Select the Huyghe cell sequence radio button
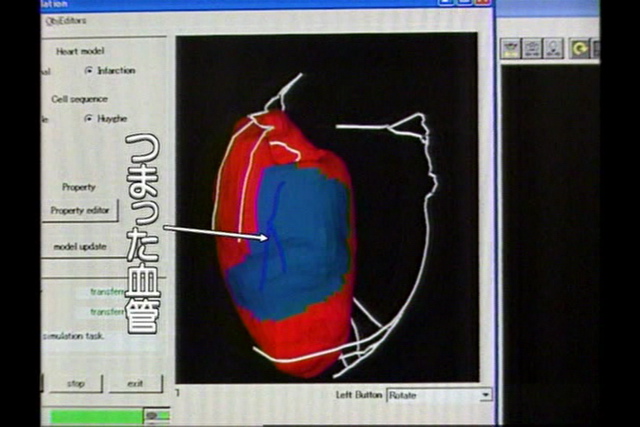This screenshot has width=640, height=427. coord(89,119)
